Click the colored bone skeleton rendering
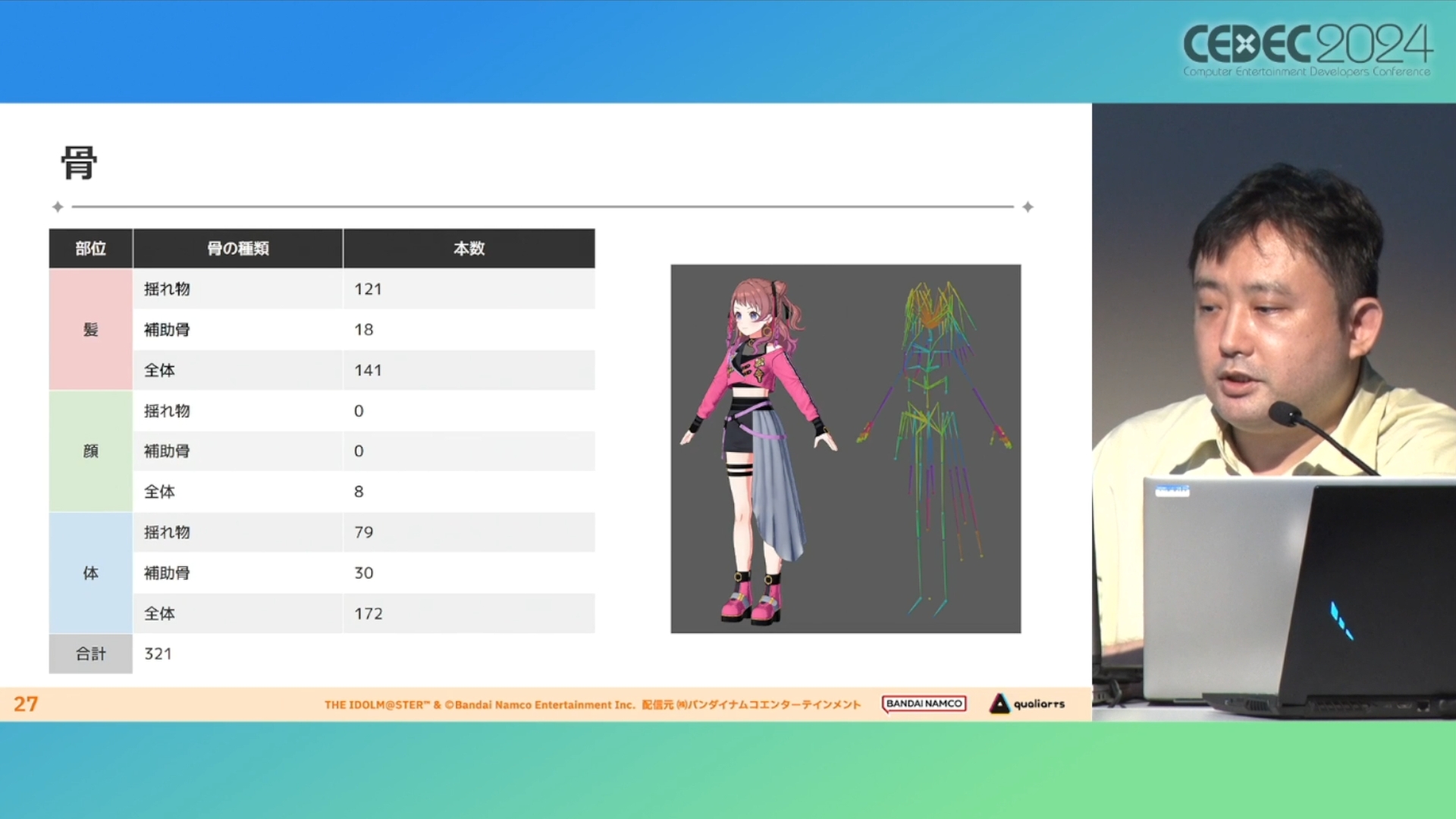 pos(934,447)
